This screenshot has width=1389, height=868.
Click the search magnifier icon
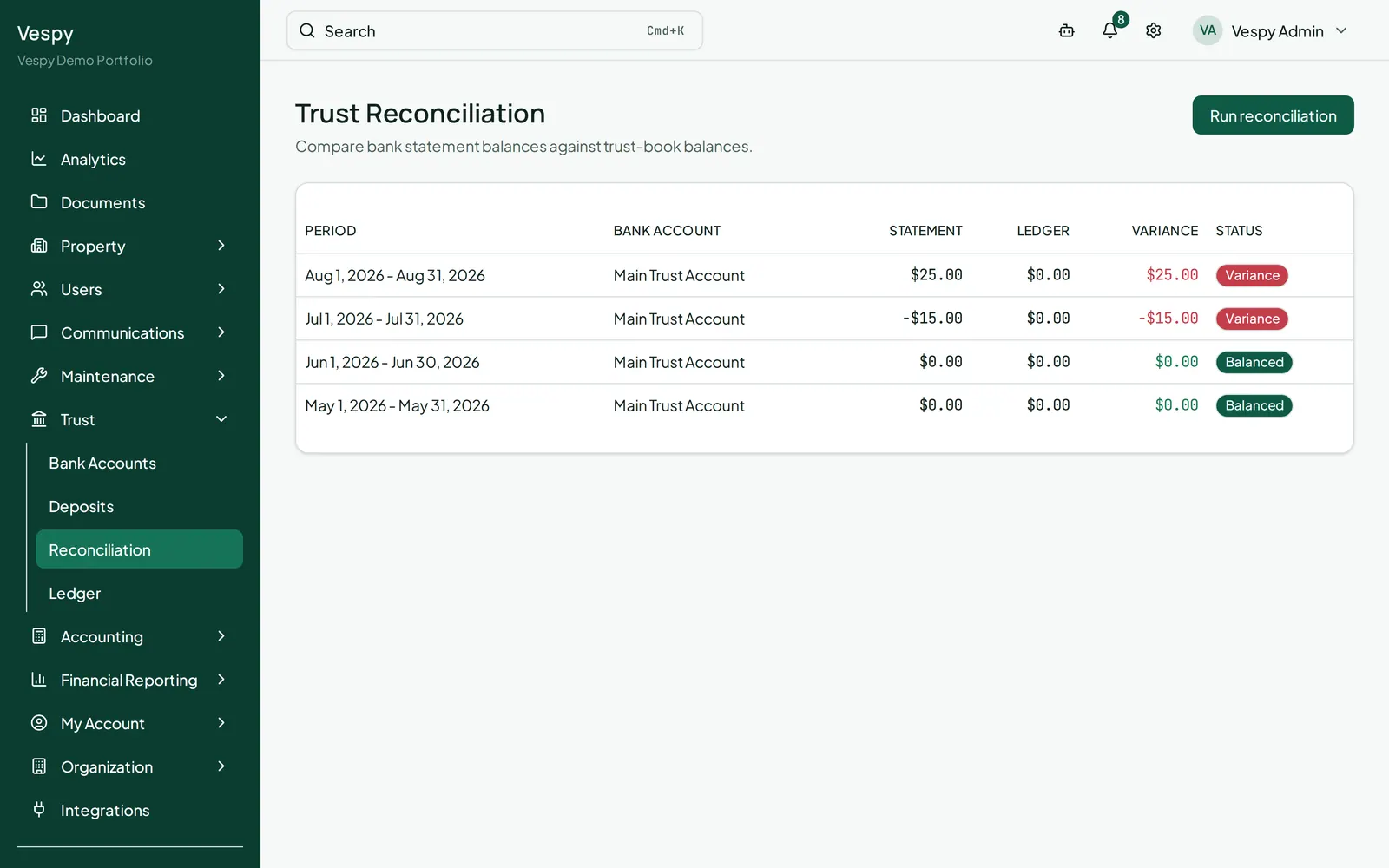point(307,31)
